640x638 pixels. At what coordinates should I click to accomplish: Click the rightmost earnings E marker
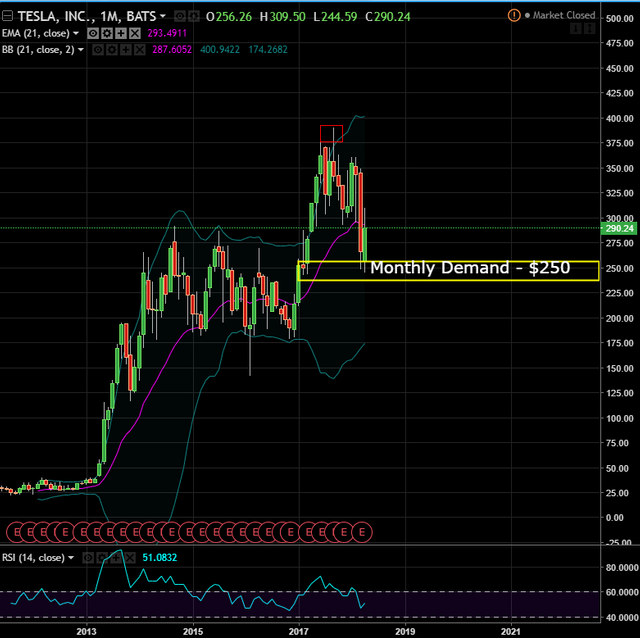pos(362,532)
